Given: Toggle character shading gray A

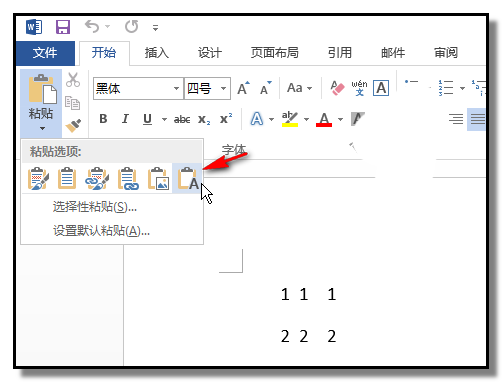Looking at the screenshot, I should (358, 119).
